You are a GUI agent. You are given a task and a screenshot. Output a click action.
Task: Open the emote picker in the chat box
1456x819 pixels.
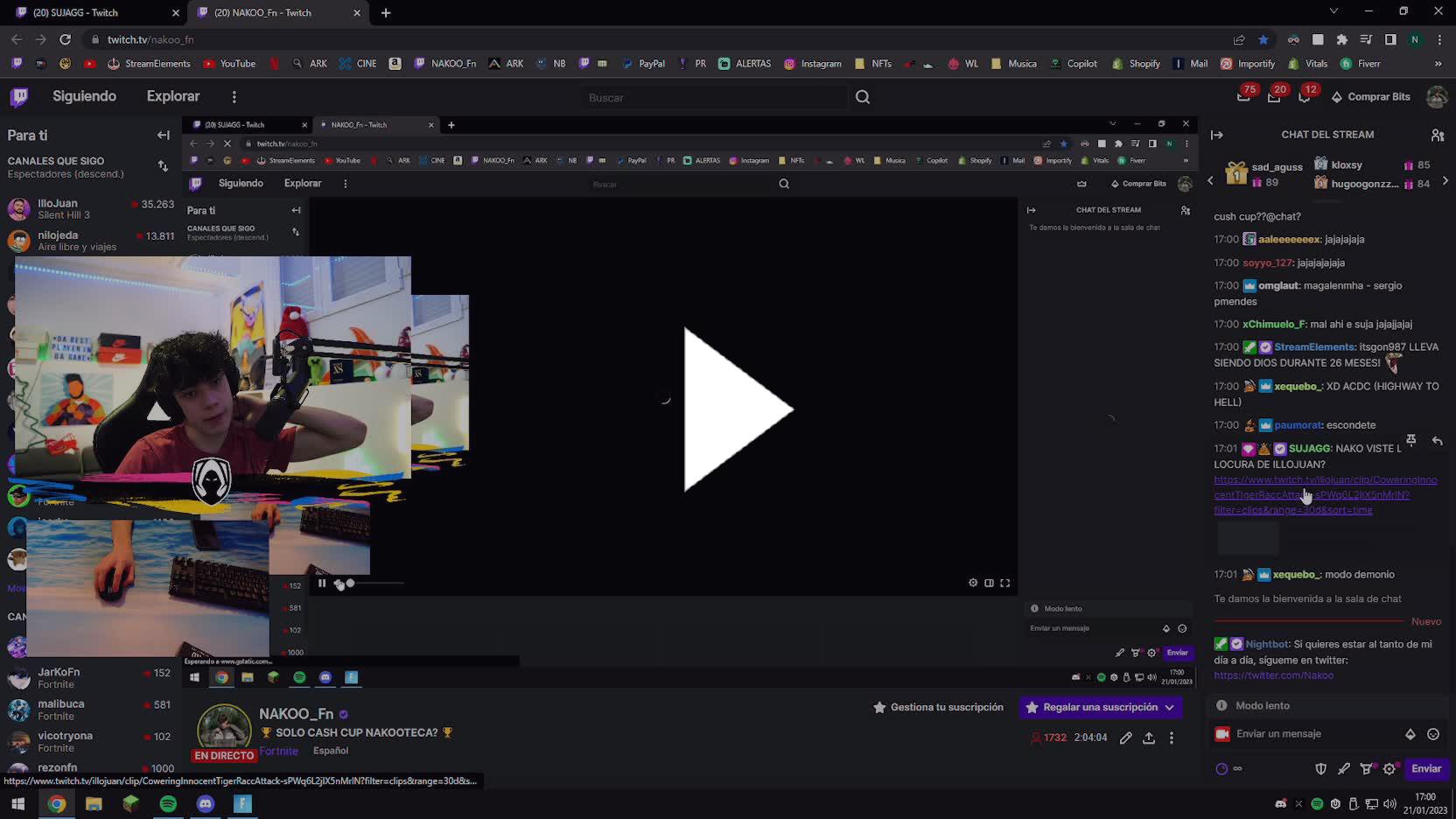click(1432, 734)
